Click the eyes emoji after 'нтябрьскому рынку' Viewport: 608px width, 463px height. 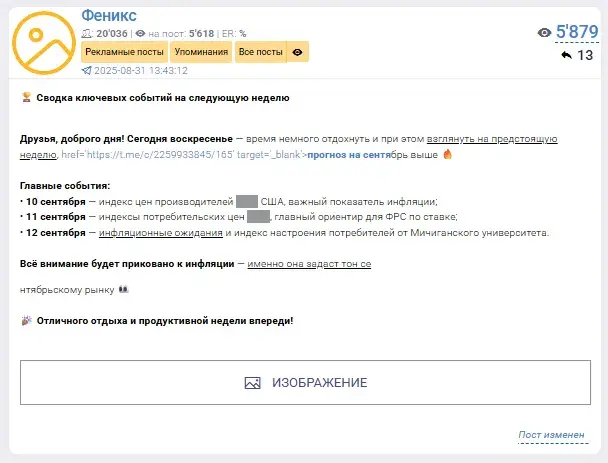point(123,289)
